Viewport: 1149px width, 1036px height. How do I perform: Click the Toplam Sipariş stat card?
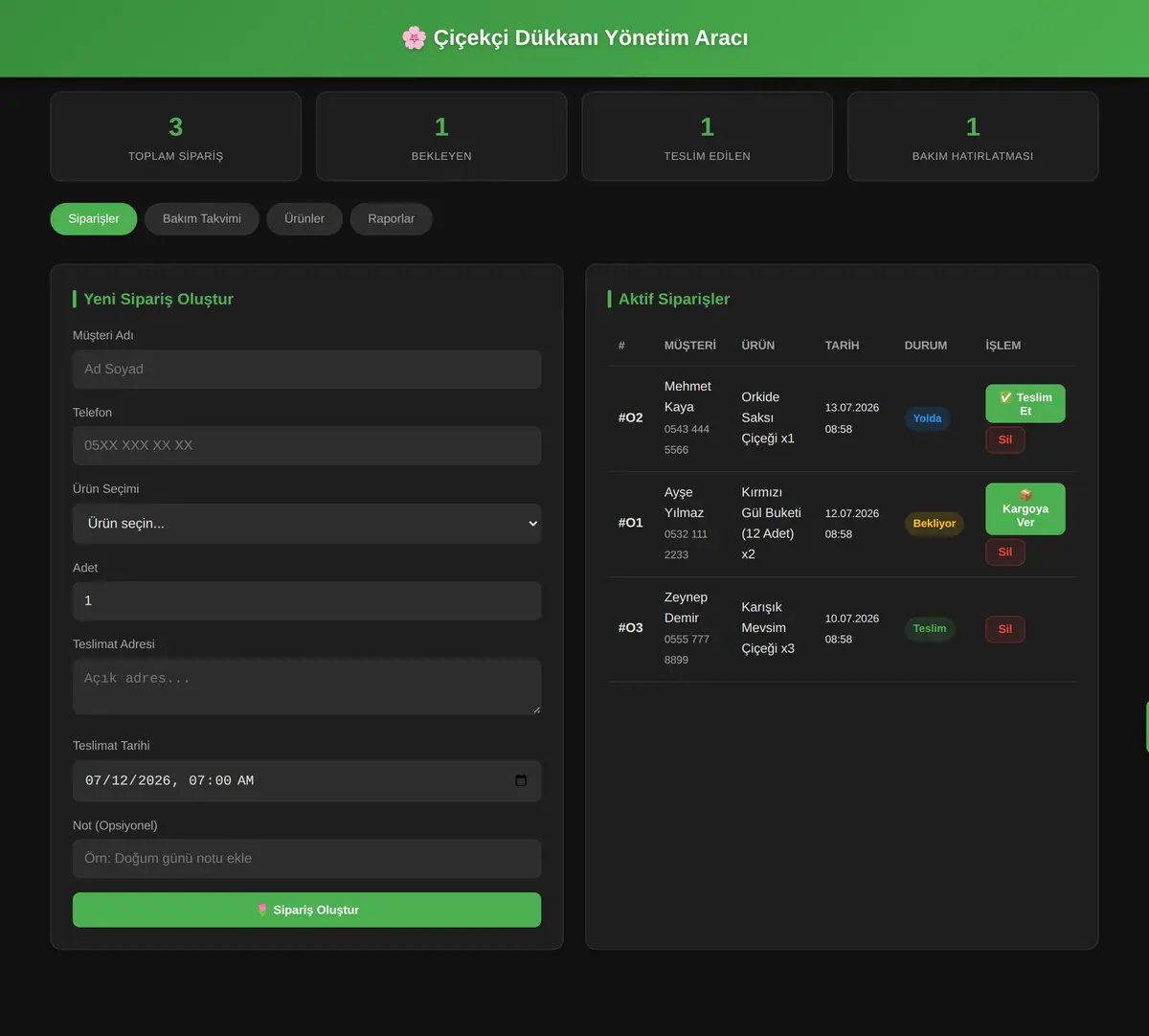click(x=176, y=136)
